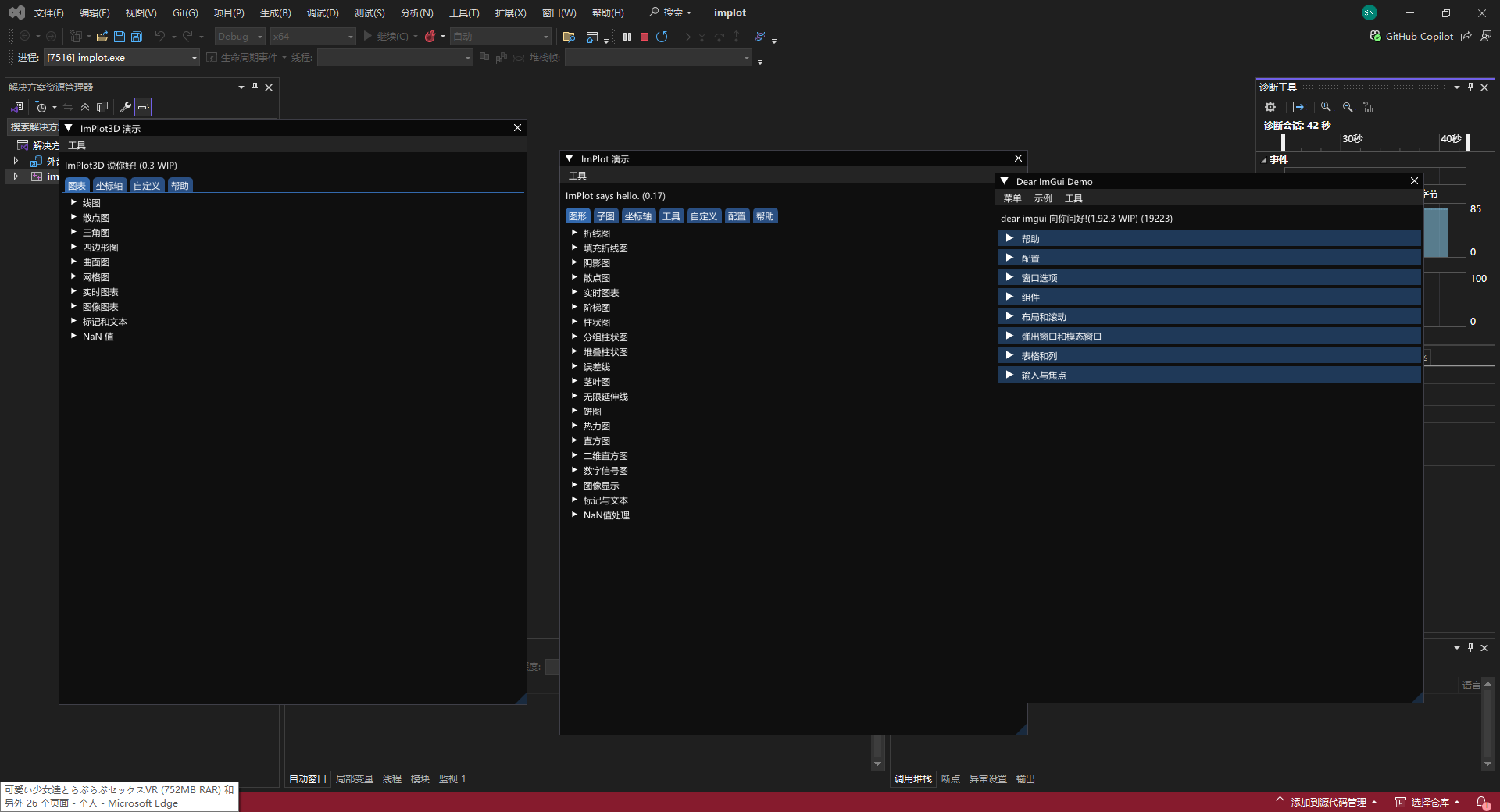This screenshot has height=812, width=1500.
Task: Click the GitHub Copilot button
Action: tap(1411, 37)
